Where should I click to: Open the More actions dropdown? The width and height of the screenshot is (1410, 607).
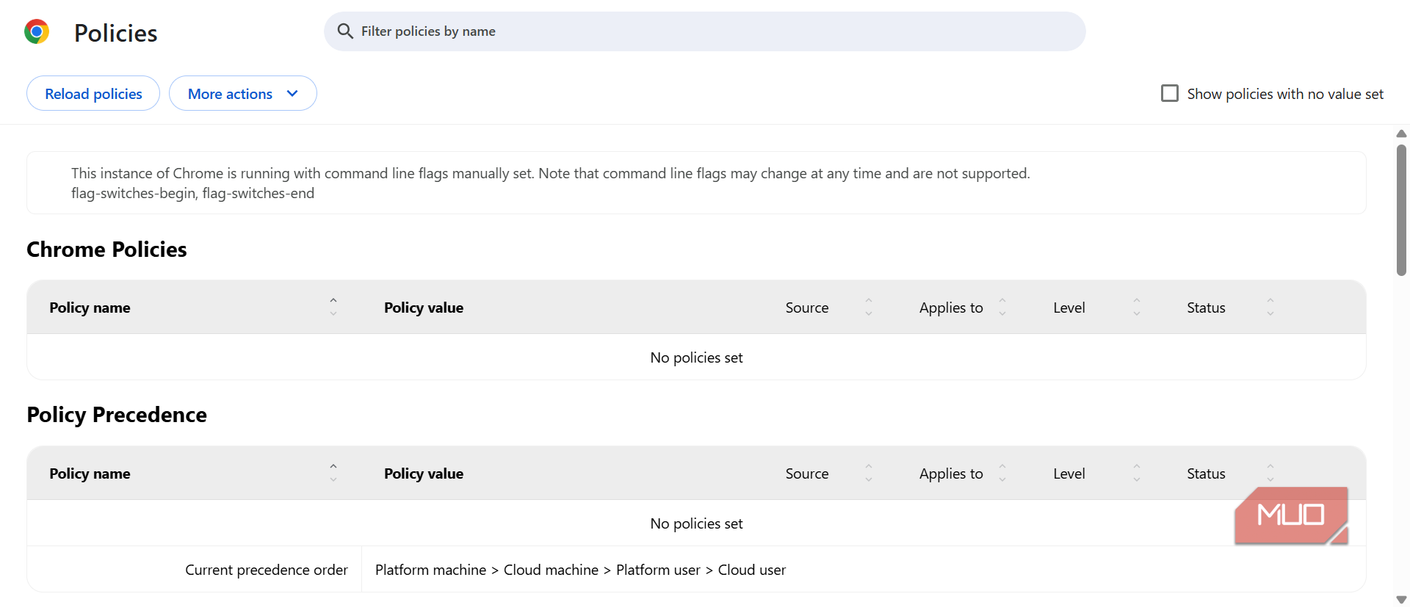point(243,93)
